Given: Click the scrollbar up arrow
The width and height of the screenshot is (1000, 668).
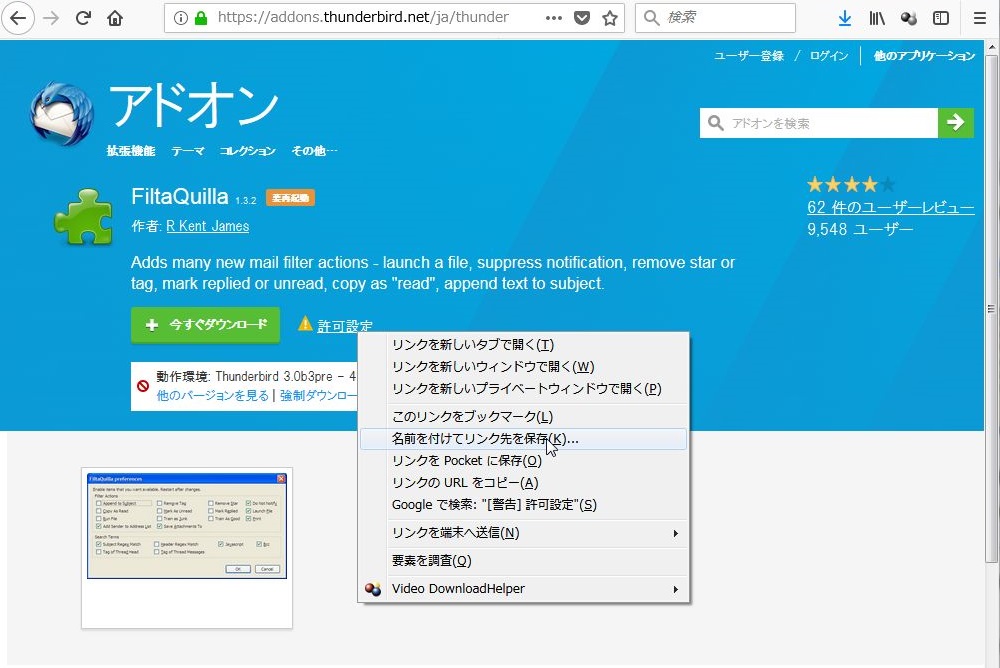Looking at the screenshot, I should (x=991, y=47).
